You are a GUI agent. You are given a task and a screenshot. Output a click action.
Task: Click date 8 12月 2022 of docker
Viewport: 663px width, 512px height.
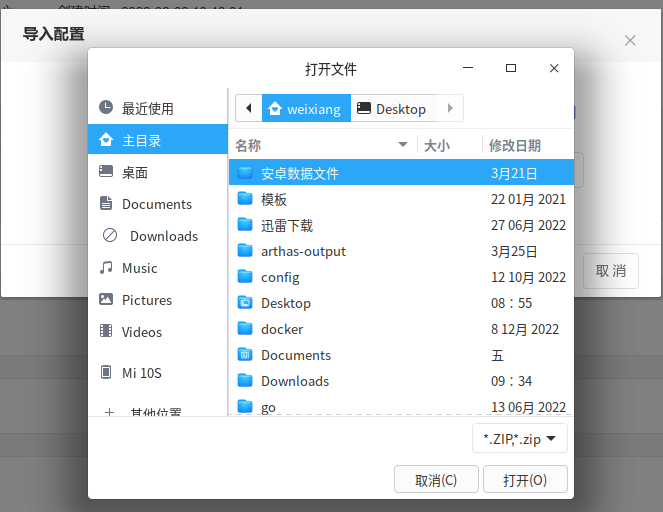(525, 329)
